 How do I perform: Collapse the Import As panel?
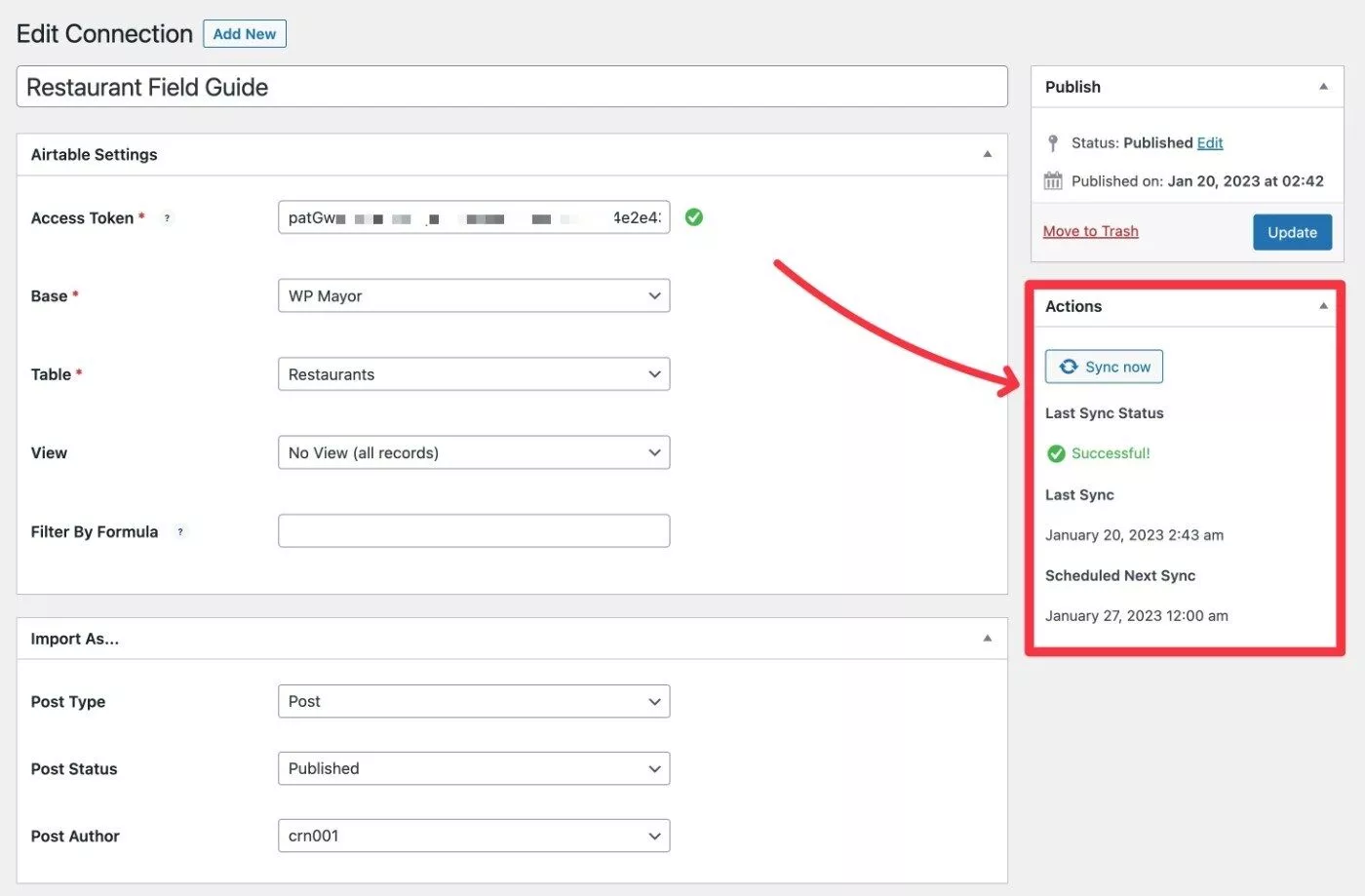click(987, 639)
